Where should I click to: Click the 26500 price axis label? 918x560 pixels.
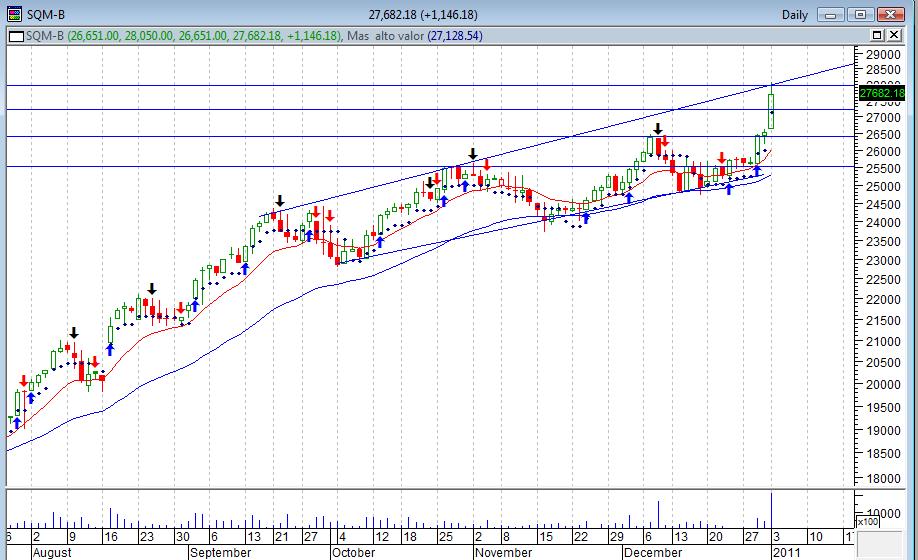coord(883,135)
